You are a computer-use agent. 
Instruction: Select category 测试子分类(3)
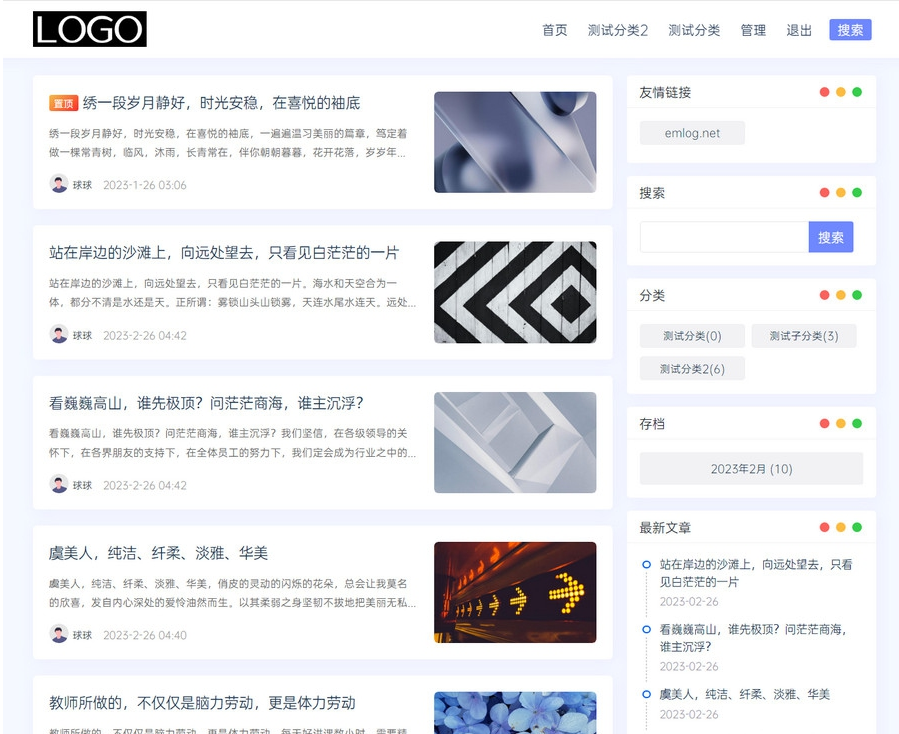coord(804,336)
